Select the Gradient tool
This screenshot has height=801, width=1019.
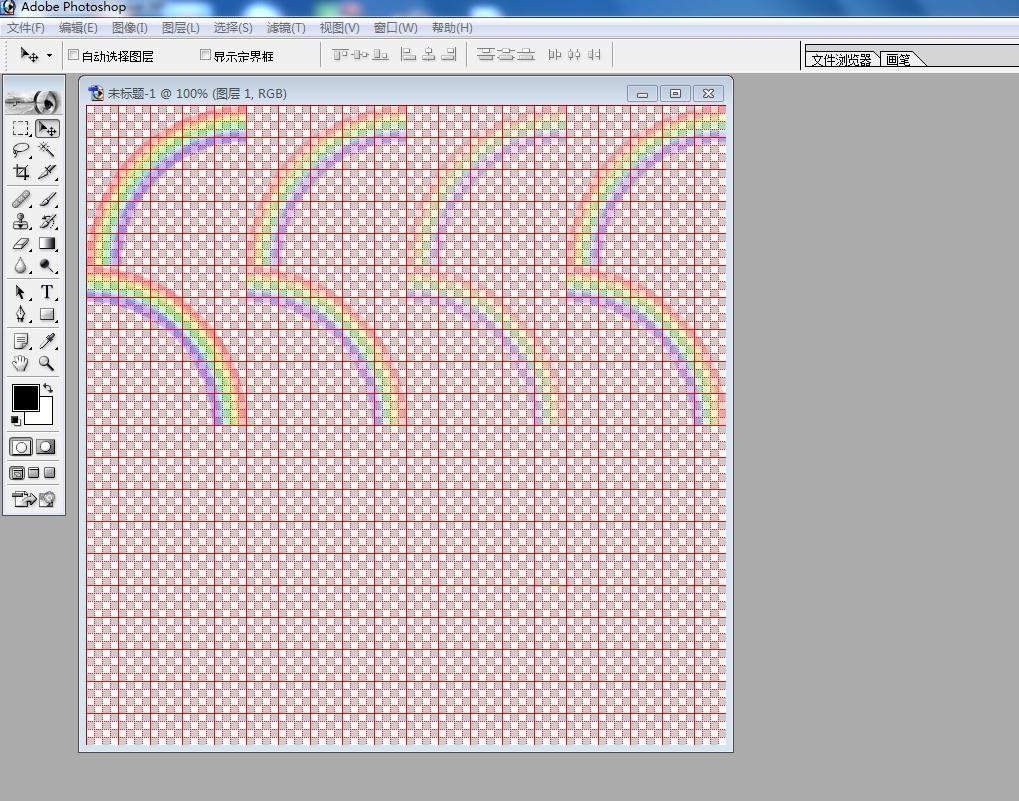coord(47,244)
